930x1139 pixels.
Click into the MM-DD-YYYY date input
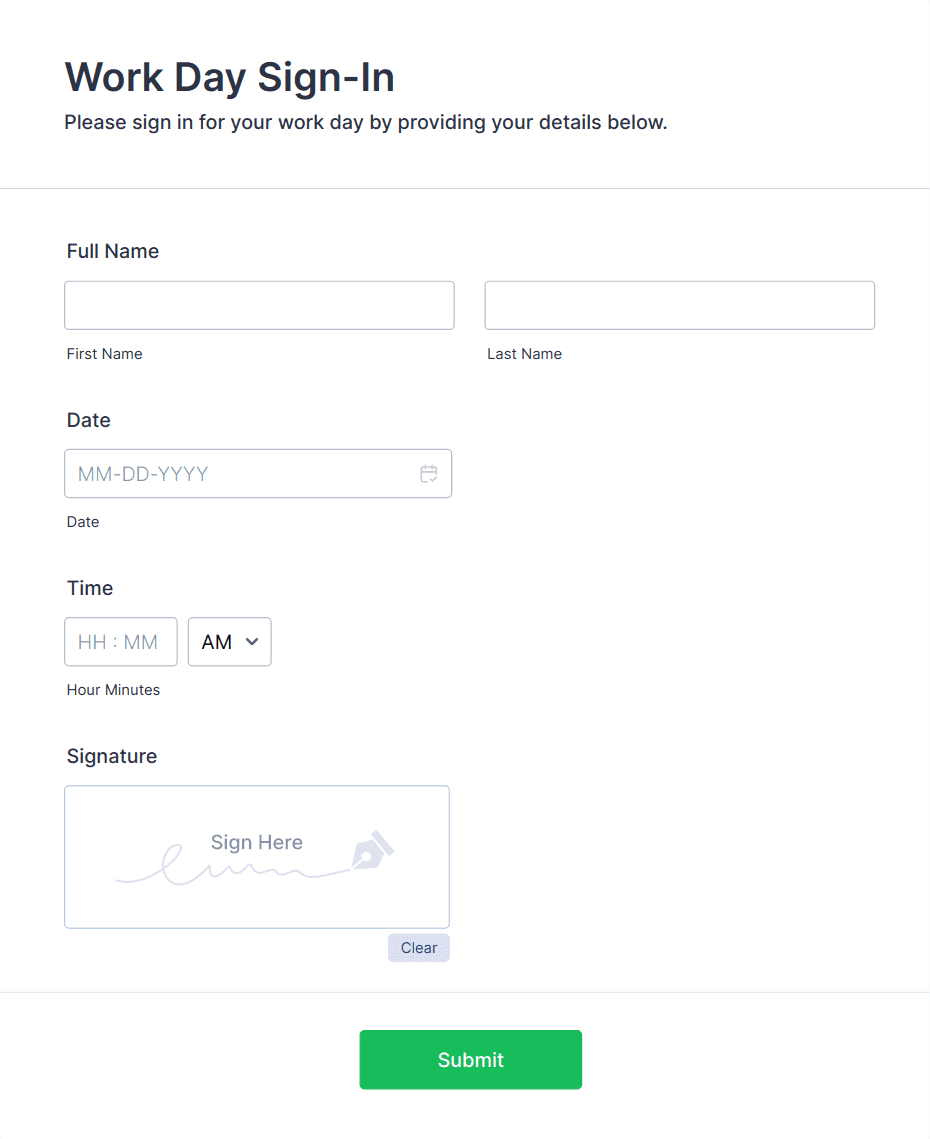pos(240,474)
